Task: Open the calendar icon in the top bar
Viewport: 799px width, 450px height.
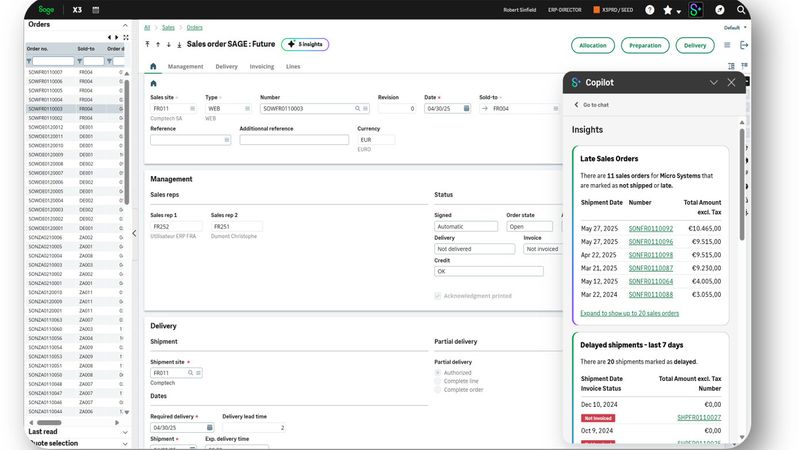Action: point(96,10)
